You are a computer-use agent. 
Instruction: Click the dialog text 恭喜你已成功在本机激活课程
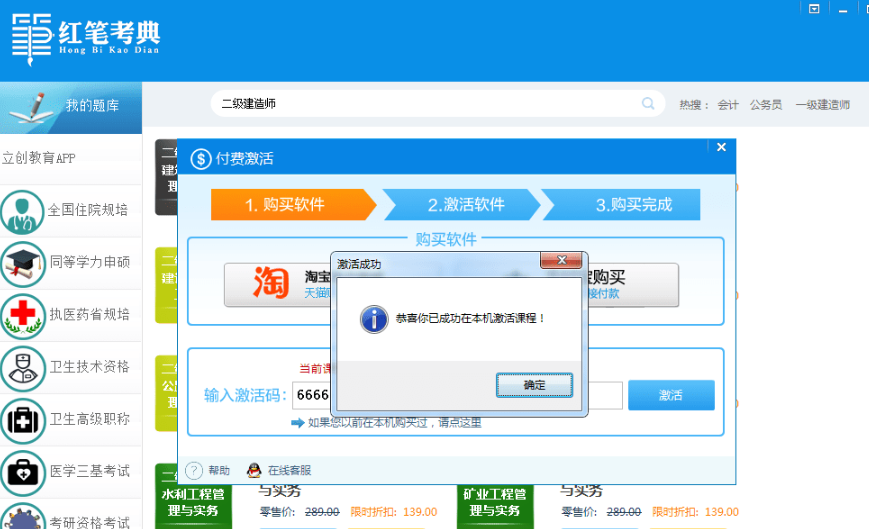[470, 319]
